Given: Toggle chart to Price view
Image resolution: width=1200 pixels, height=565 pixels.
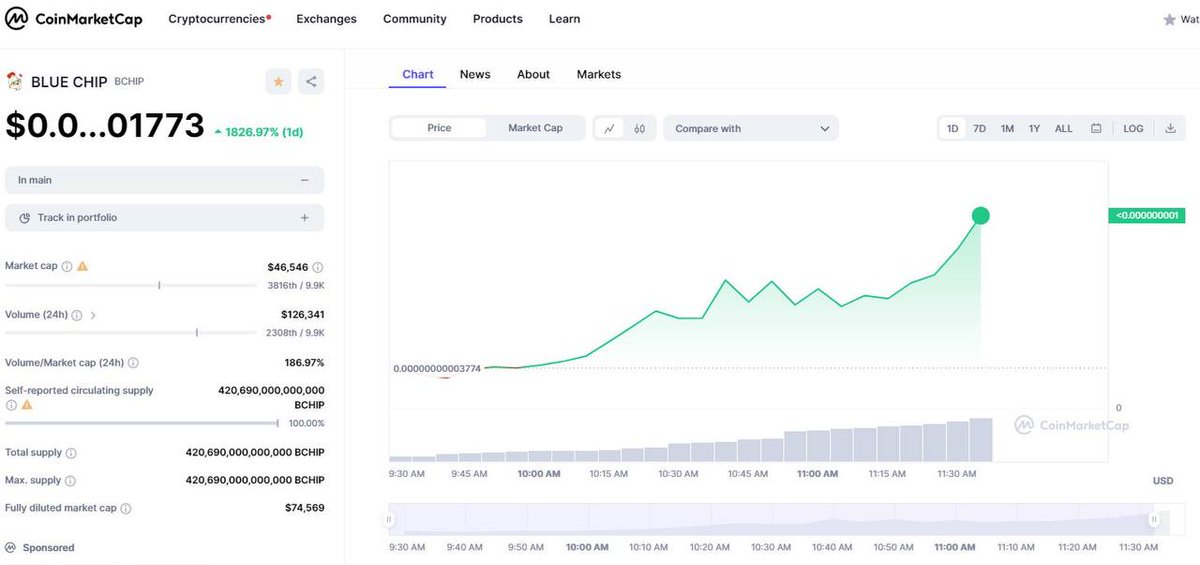Looking at the screenshot, I should pyautogui.click(x=439, y=128).
